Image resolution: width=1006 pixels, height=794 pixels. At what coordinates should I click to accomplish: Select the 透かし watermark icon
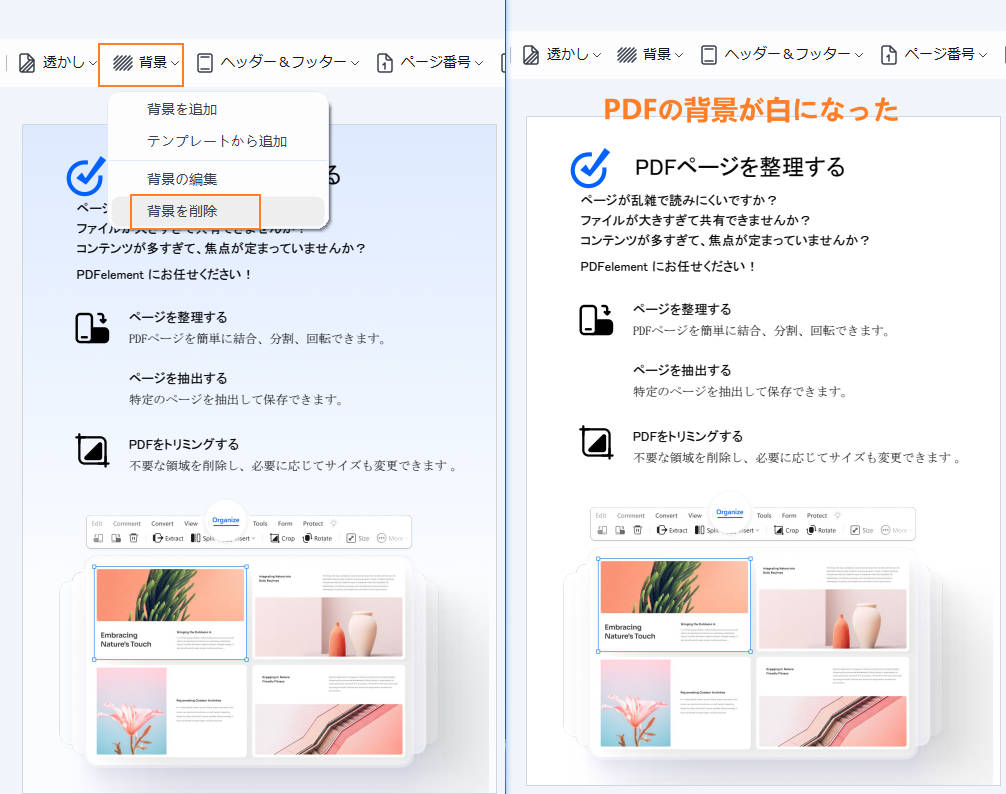pyautogui.click(x=26, y=62)
